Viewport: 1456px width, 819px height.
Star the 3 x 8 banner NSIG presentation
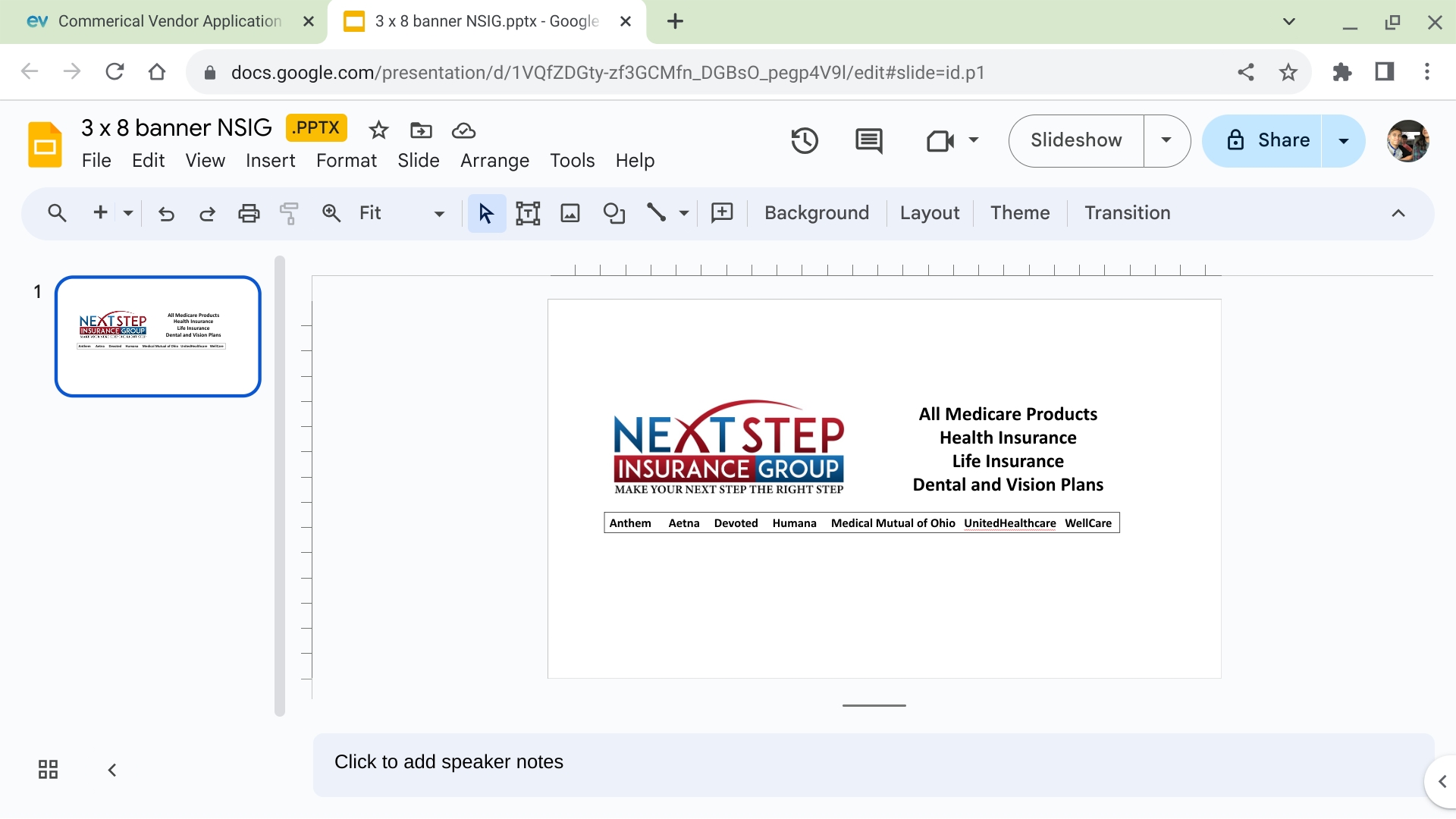(x=378, y=130)
